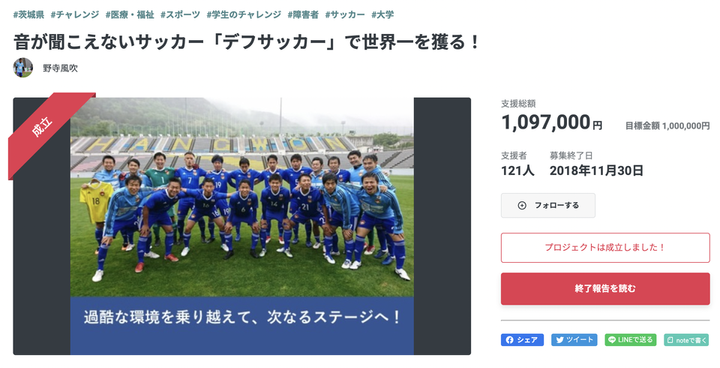The width and height of the screenshot is (720, 368).
Task: Open the #大学 tag
Action: tap(382, 15)
